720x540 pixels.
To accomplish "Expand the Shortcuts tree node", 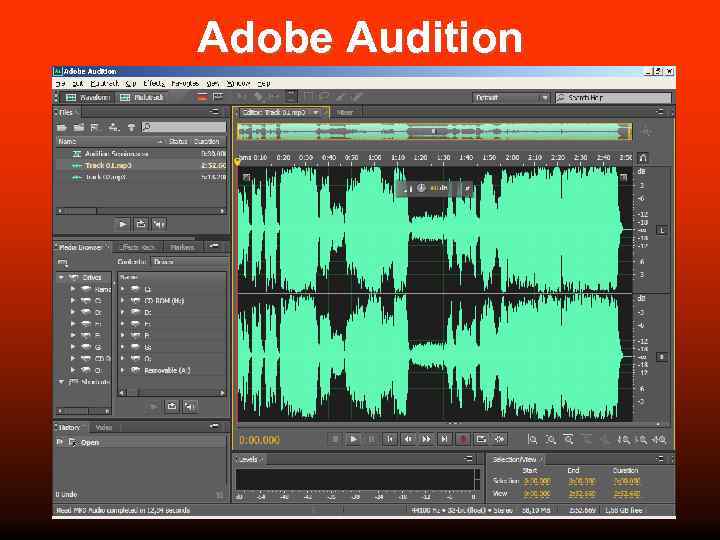I will coord(61,382).
